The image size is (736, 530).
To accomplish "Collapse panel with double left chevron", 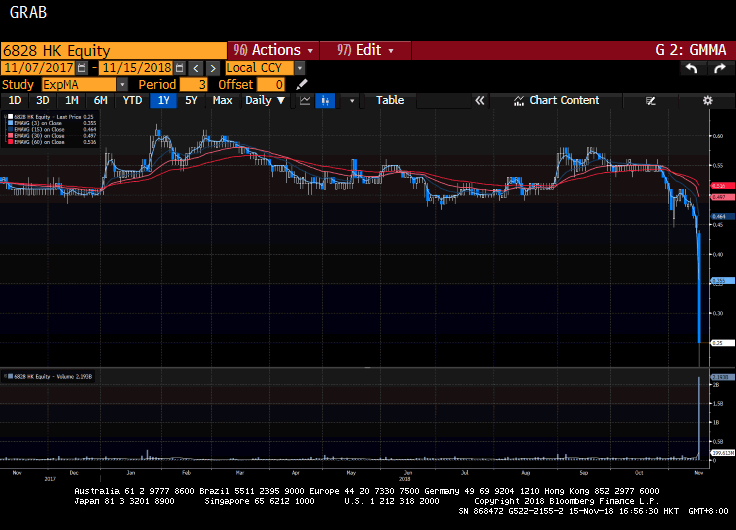I will point(479,100).
